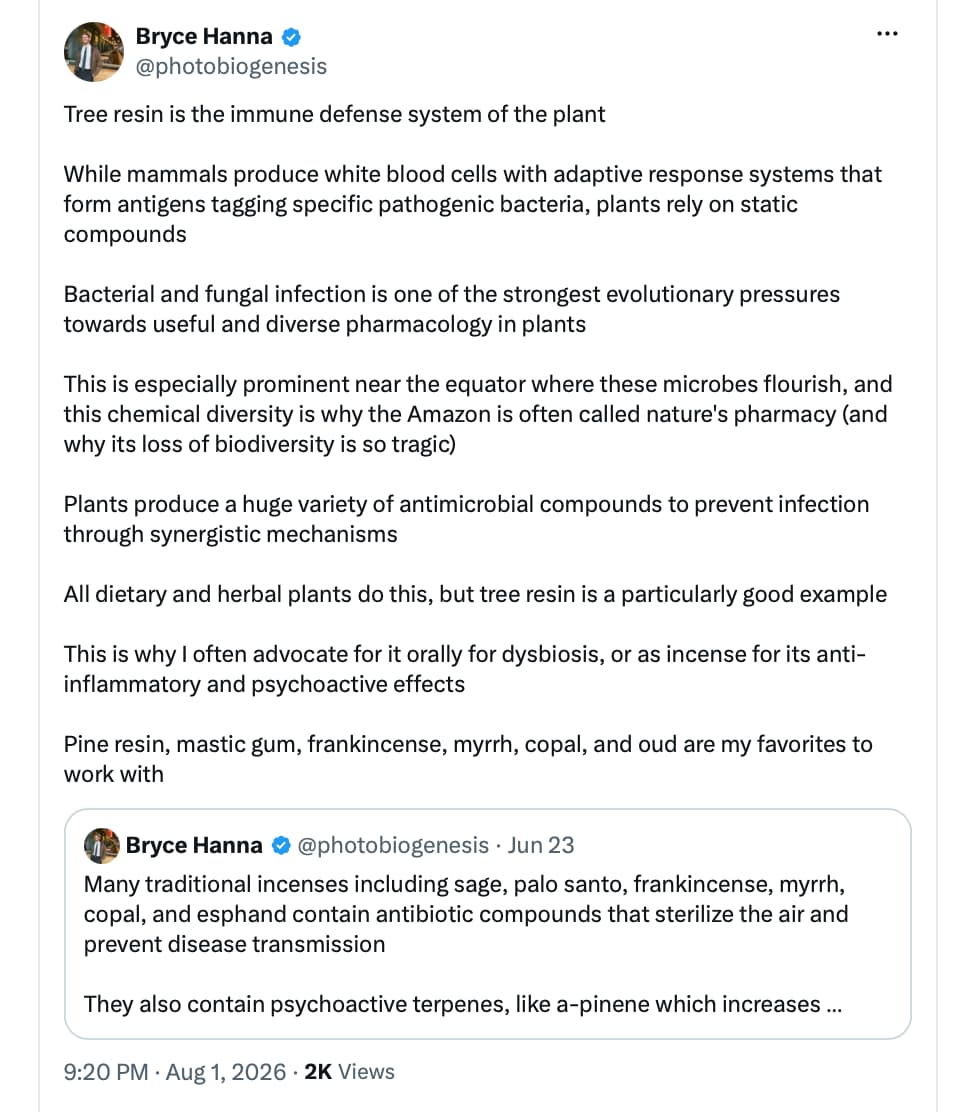This screenshot has width=974, height=1112.
Task: Click @photobiogenesis handle in quoted tweet
Action: click(x=392, y=845)
